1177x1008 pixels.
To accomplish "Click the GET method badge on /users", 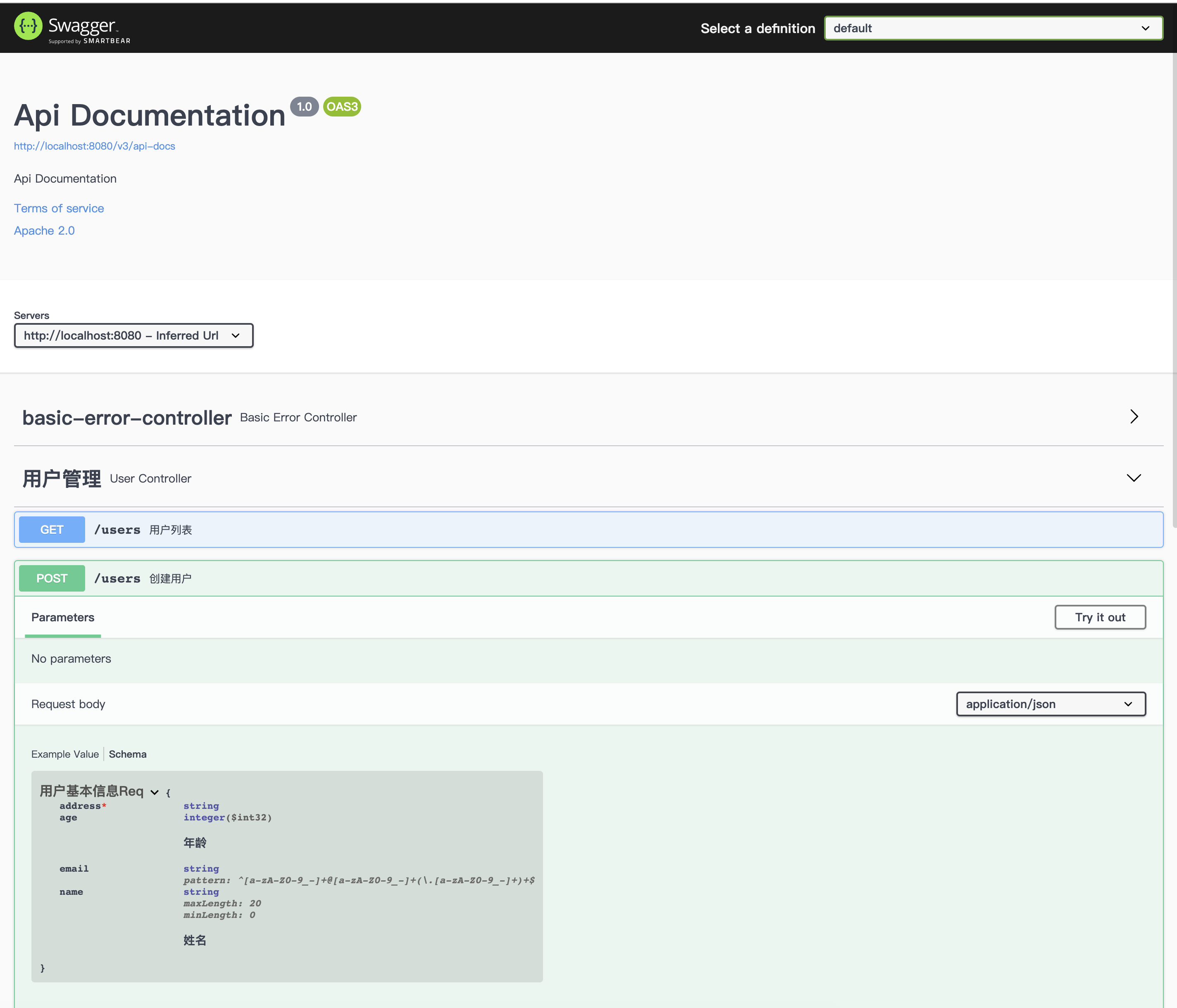I will [x=52, y=529].
